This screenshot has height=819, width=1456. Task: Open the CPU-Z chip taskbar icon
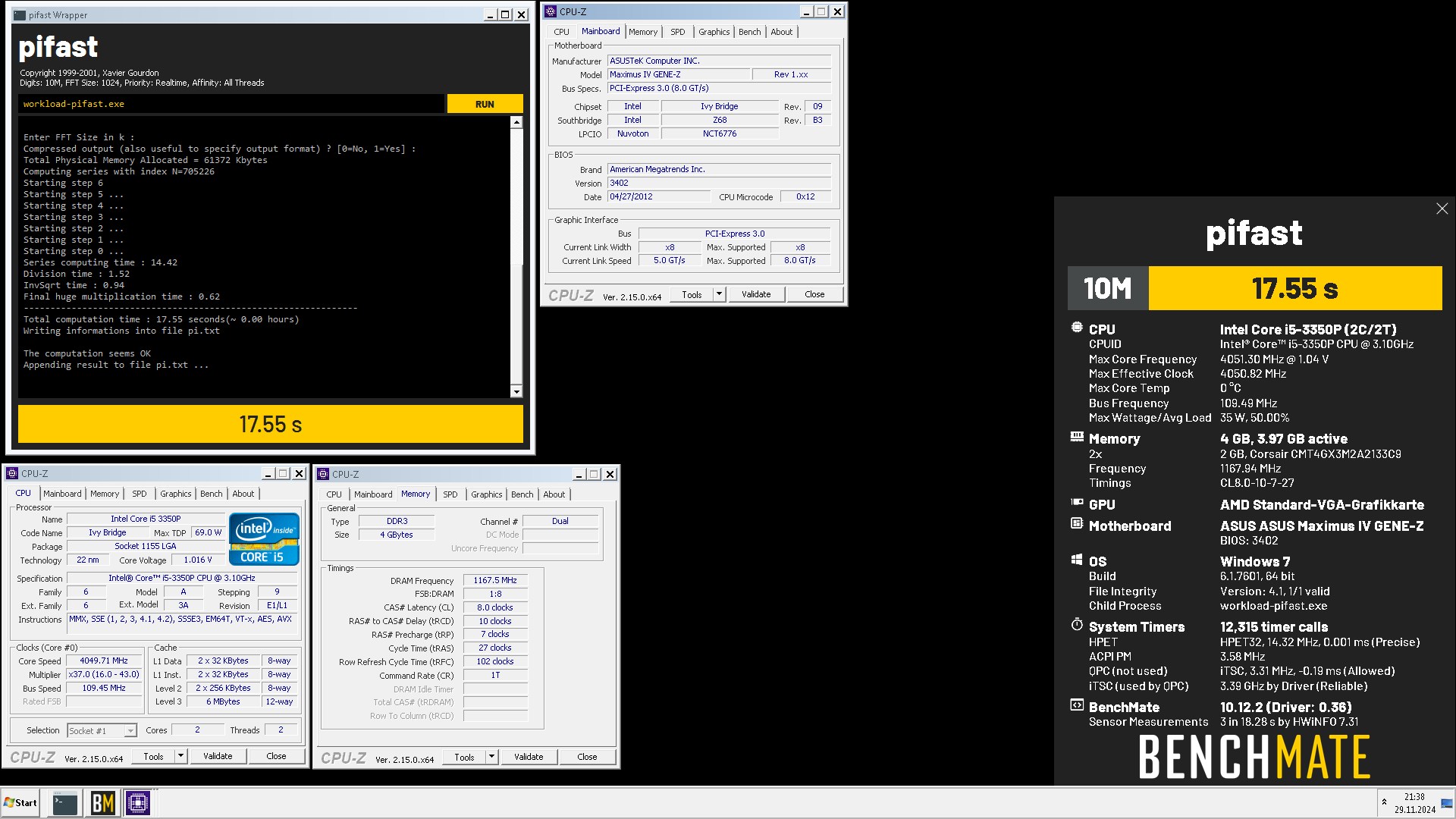[138, 803]
